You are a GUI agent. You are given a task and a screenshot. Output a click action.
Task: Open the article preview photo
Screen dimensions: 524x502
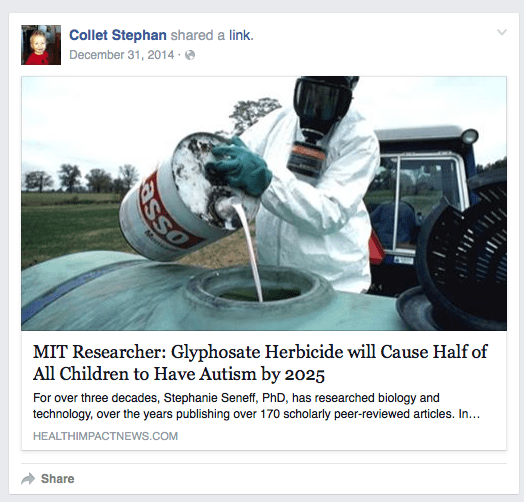point(264,204)
